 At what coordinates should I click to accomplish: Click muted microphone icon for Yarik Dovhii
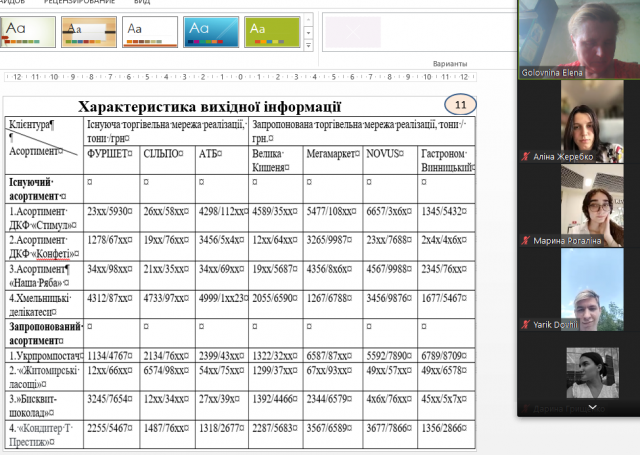[525, 324]
